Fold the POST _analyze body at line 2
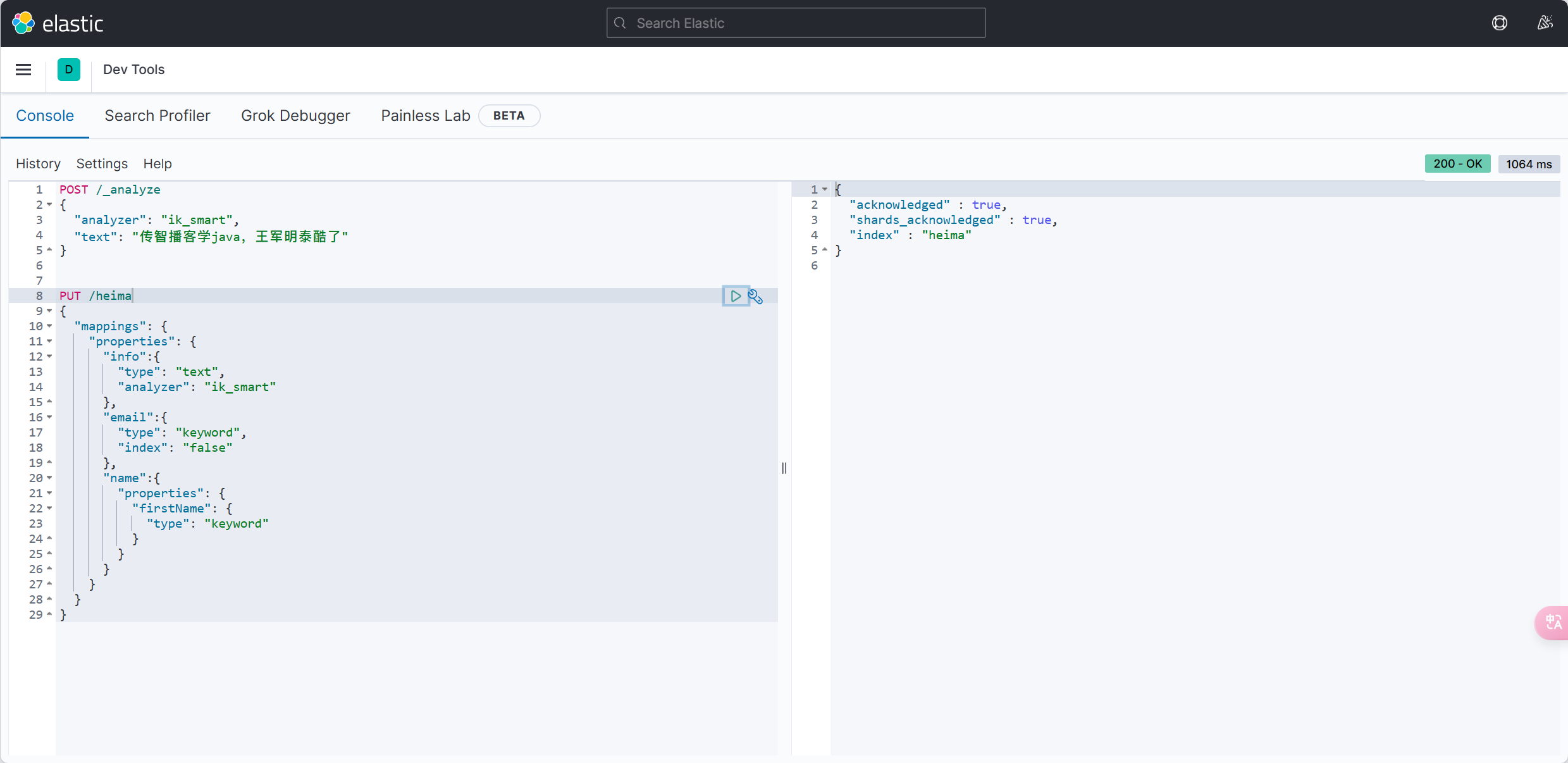Image resolution: width=1568 pixels, height=763 pixels. coord(49,205)
